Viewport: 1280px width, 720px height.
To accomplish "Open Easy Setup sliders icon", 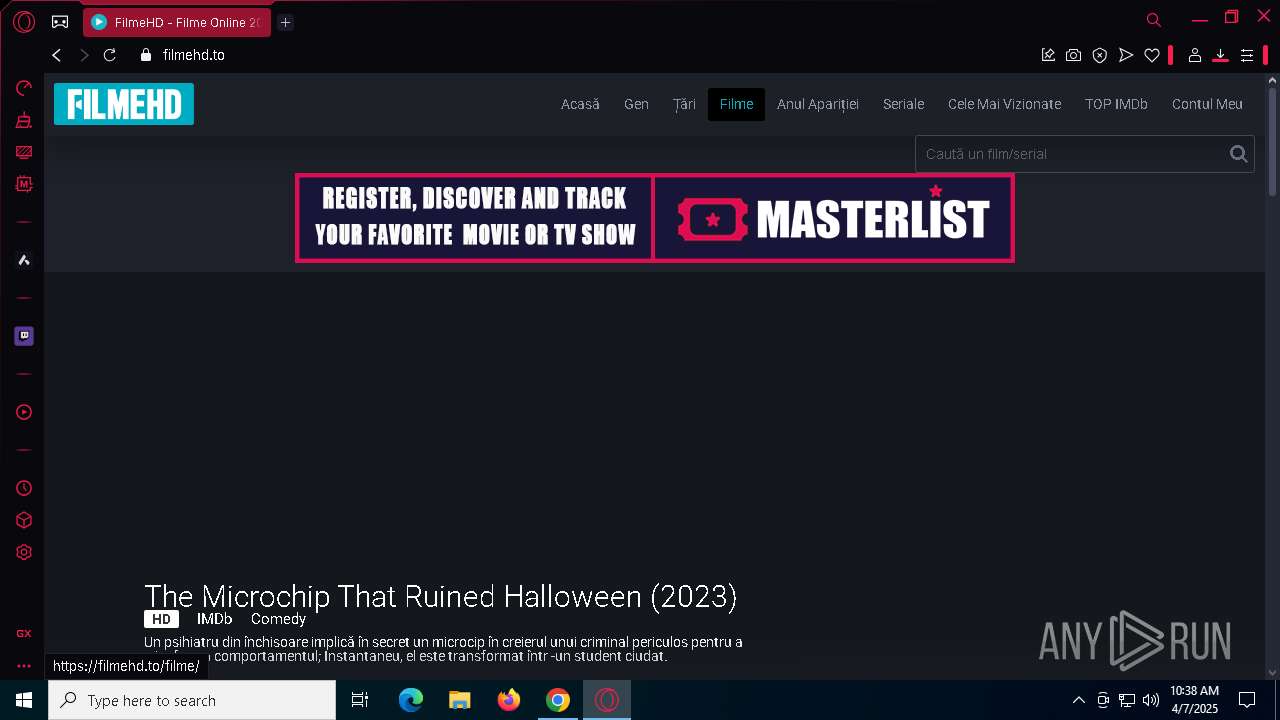I will pyautogui.click(x=1247, y=55).
